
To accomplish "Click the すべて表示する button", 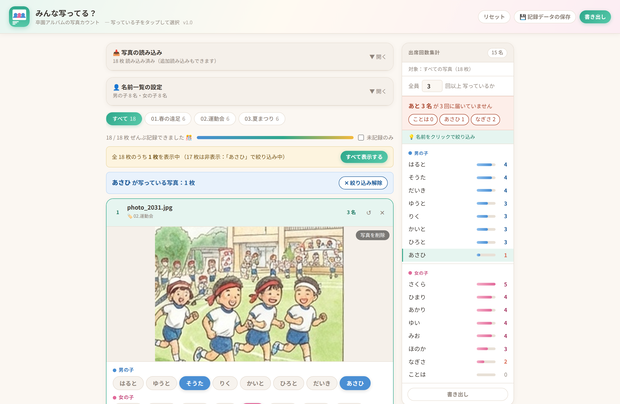I will point(364,157).
